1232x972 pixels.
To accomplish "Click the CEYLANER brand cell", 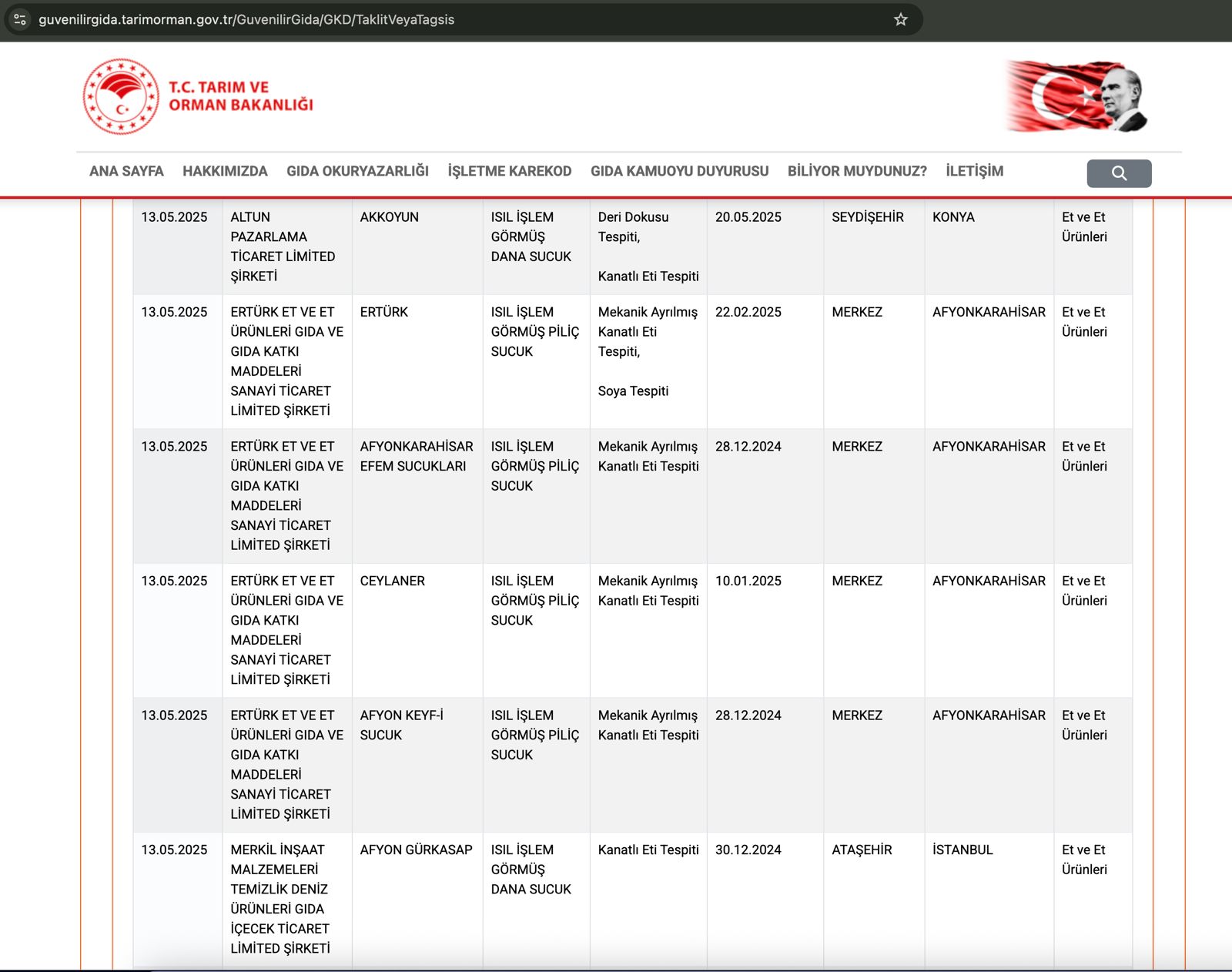I will pos(417,630).
